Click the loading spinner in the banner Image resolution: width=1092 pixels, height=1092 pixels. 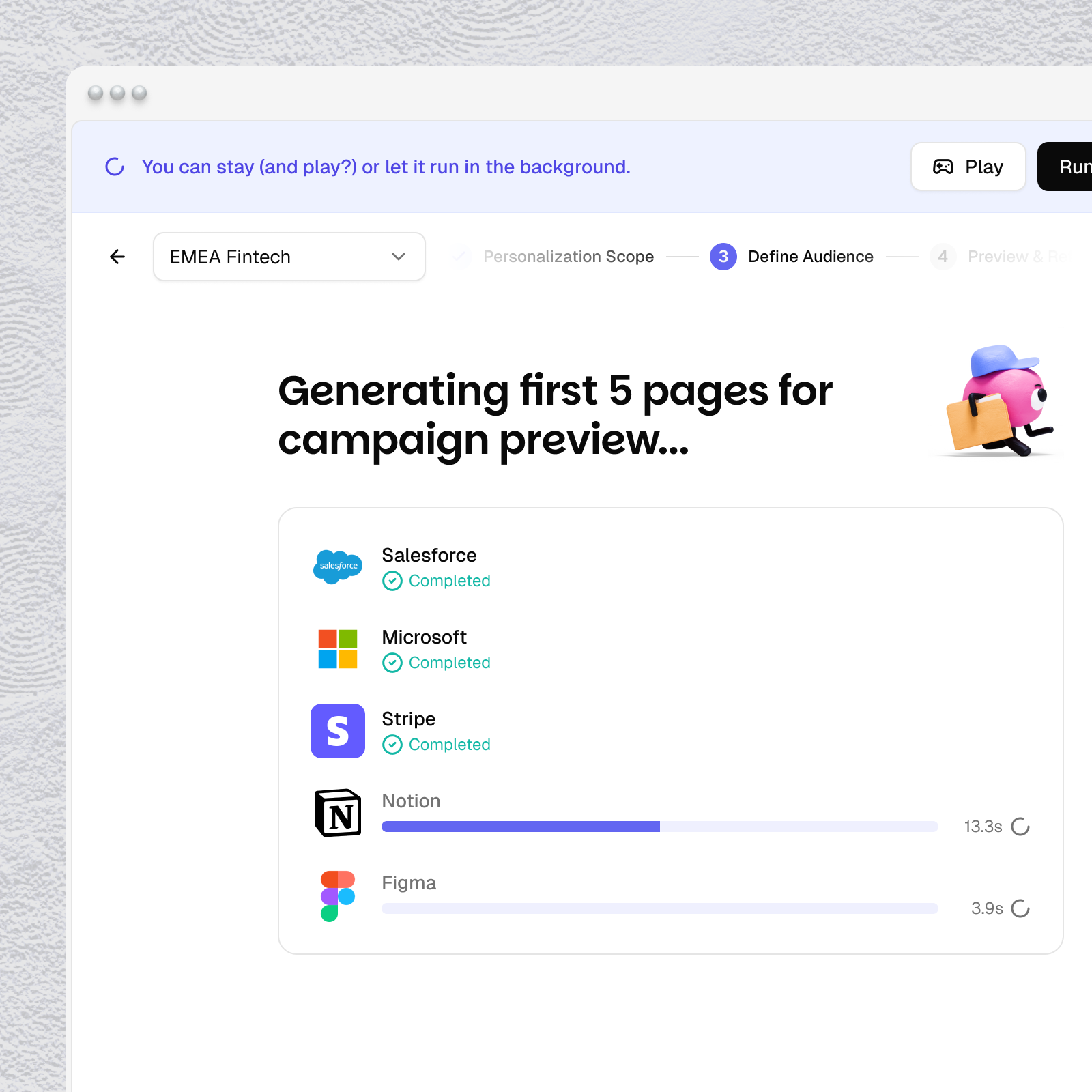tap(115, 167)
